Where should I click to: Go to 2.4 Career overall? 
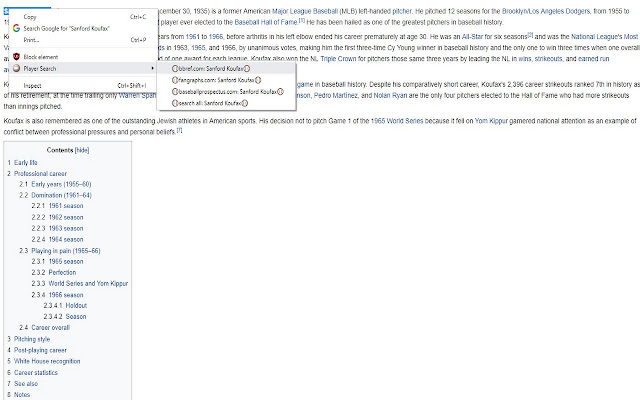pos(44,328)
